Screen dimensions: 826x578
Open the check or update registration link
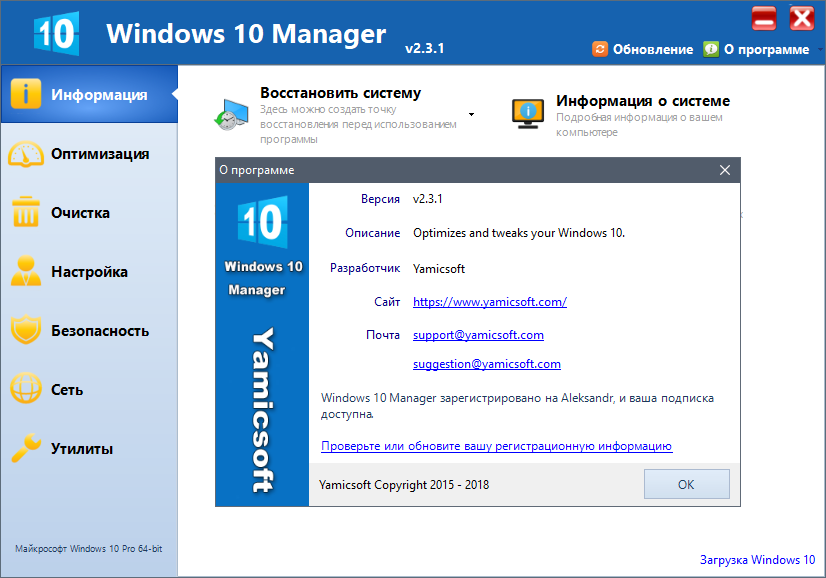[x=496, y=446]
